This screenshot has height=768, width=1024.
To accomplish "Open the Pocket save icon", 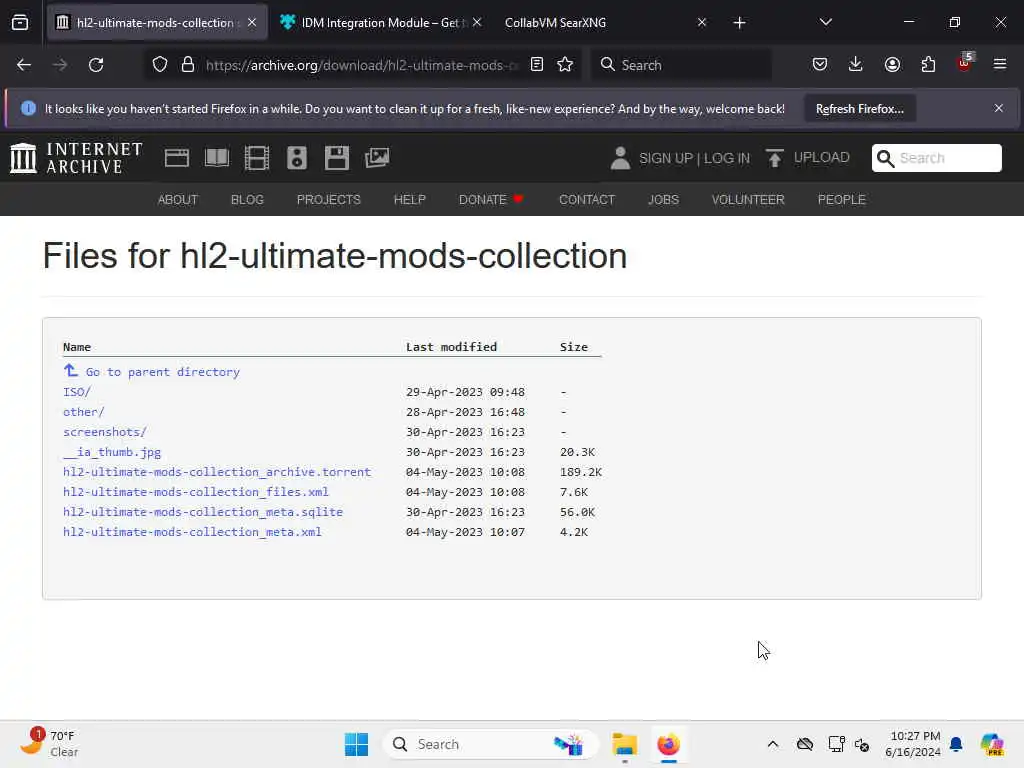I will (x=820, y=65).
